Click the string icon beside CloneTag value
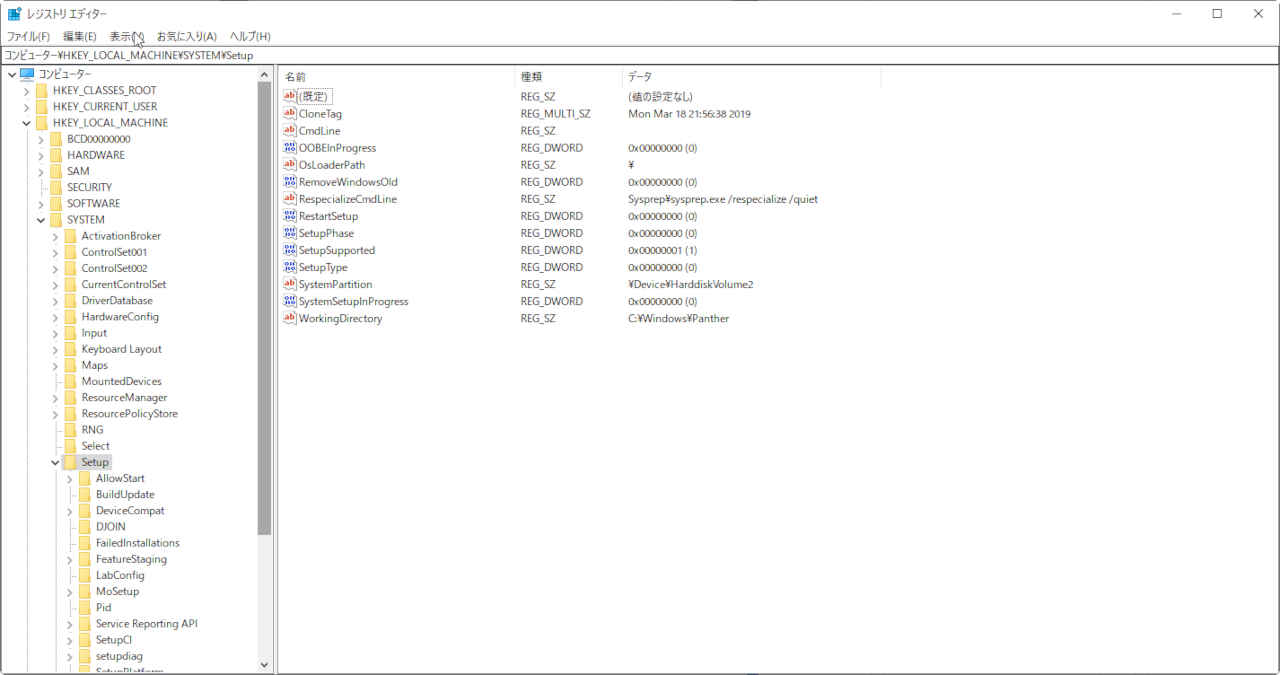This screenshot has height=675, width=1280. coord(290,114)
